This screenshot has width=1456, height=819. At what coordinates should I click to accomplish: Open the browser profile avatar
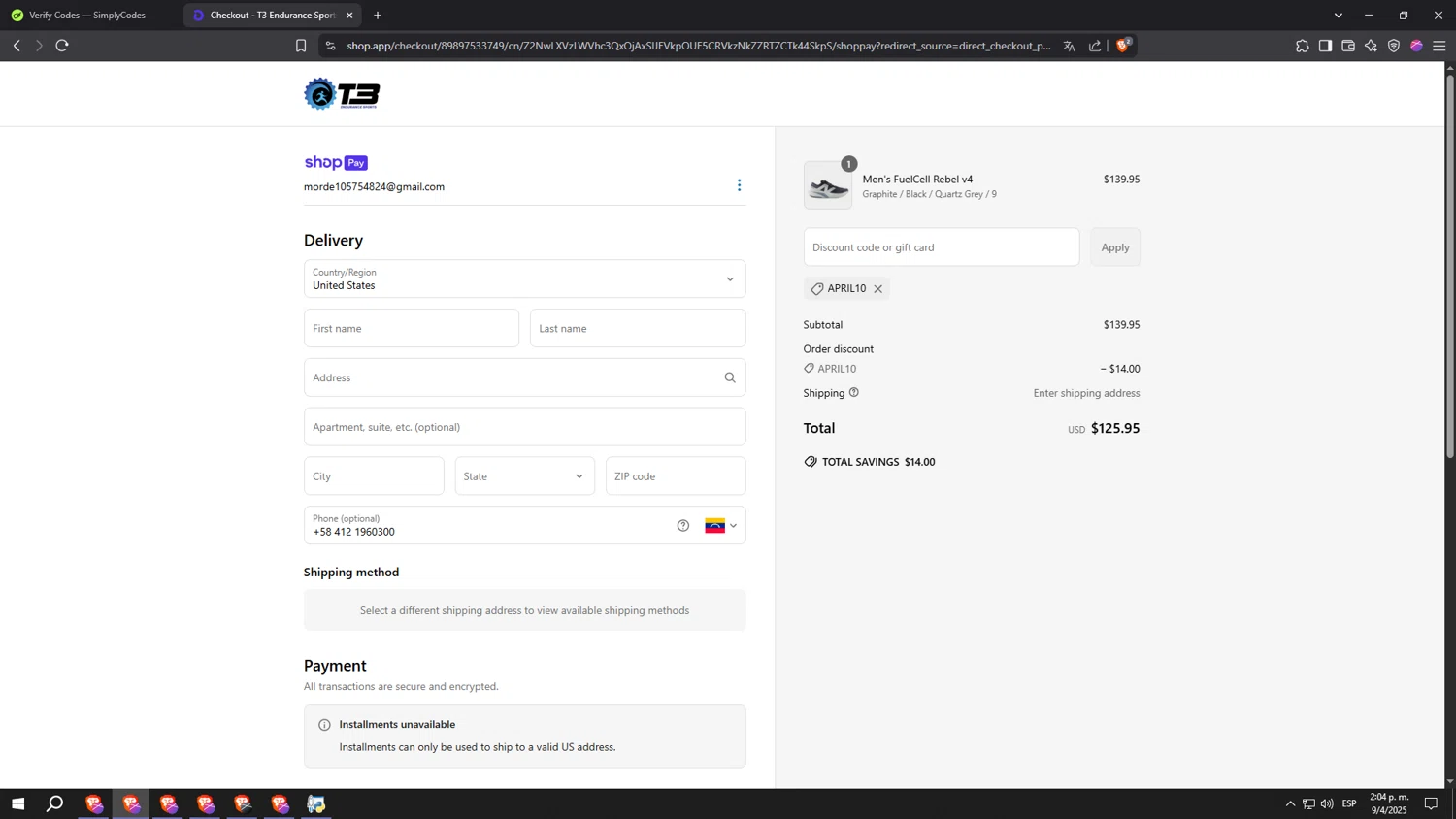(1417, 46)
